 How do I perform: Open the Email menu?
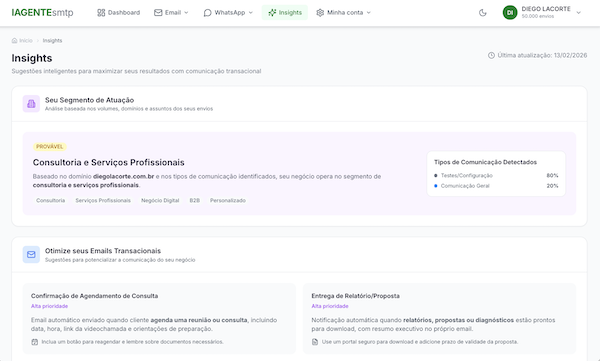(171, 13)
